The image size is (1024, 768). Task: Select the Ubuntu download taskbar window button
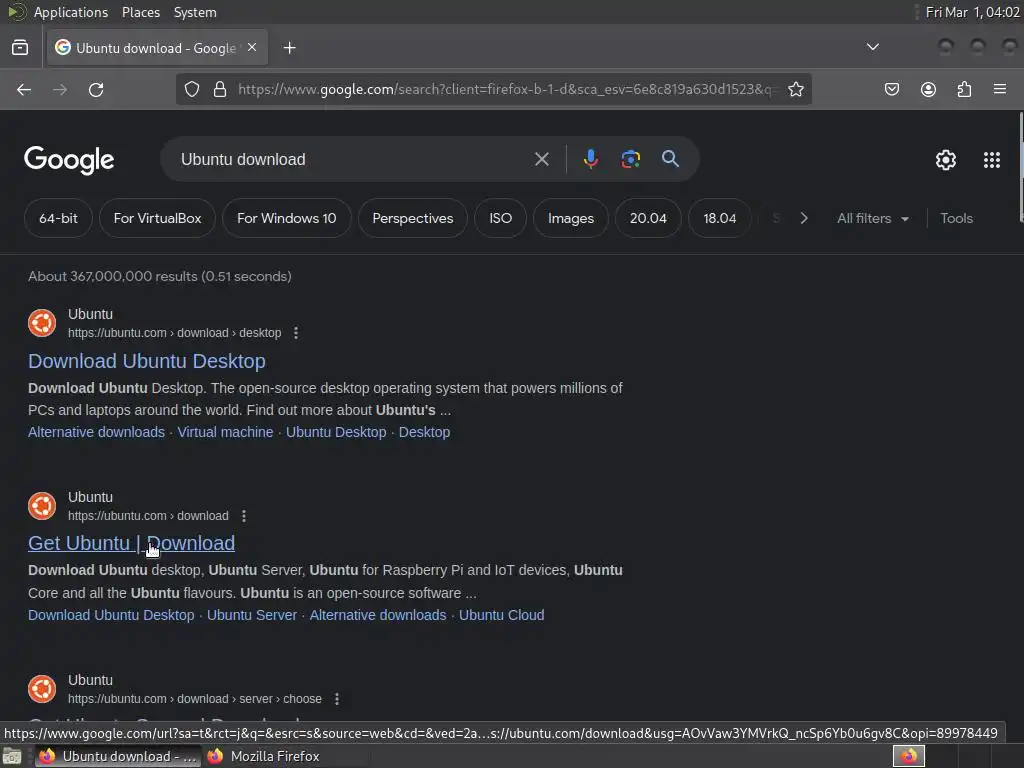tap(118, 756)
